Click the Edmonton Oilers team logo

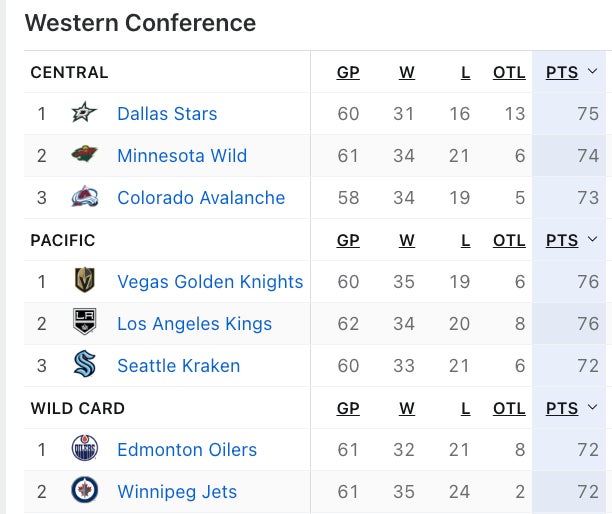[85, 450]
